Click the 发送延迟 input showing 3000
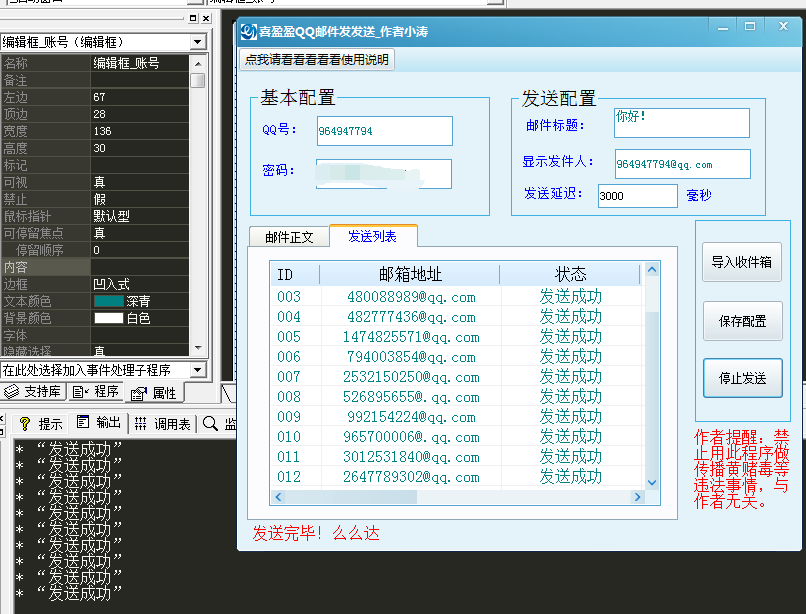The image size is (806, 614). [637, 196]
